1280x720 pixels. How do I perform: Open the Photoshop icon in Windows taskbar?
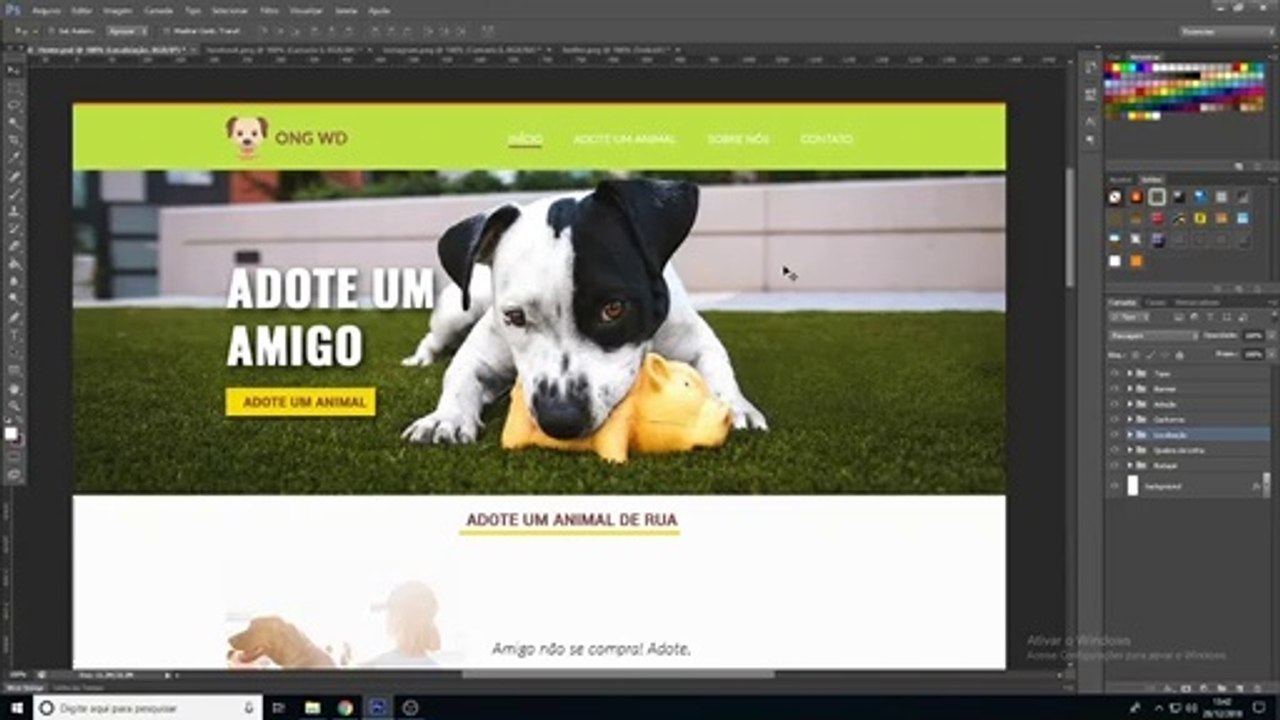pyautogui.click(x=377, y=708)
